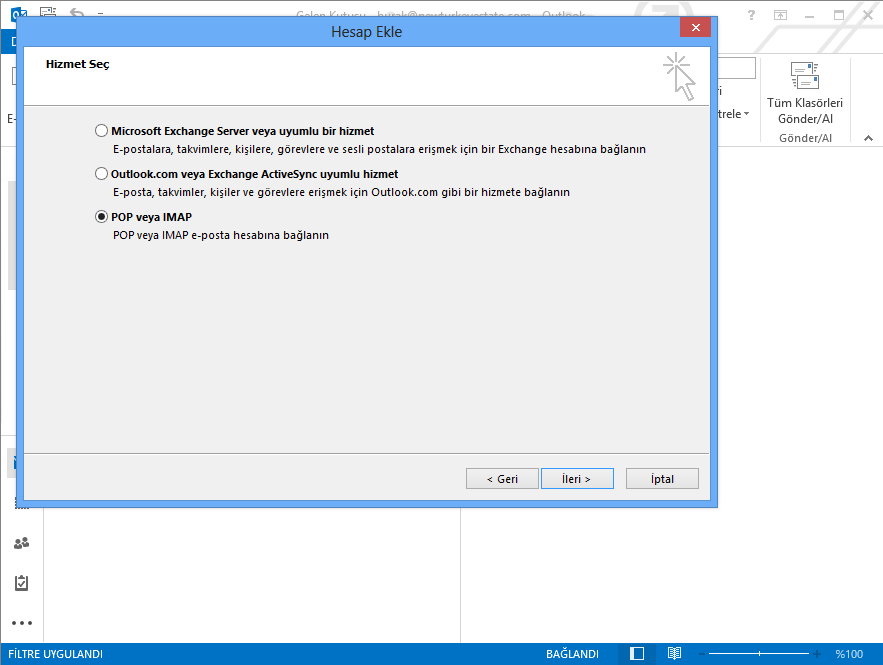The height and width of the screenshot is (665, 883).
Task: Click the Exchange description starting 'E-postalara, takvimlere'
Action: (380, 149)
